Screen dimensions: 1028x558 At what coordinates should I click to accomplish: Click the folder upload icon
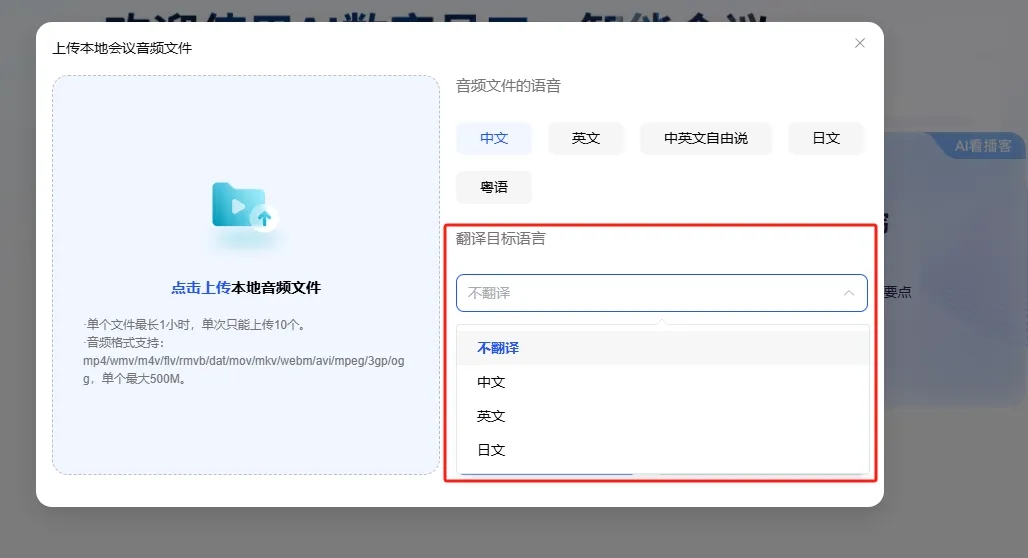pyautogui.click(x=245, y=207)
